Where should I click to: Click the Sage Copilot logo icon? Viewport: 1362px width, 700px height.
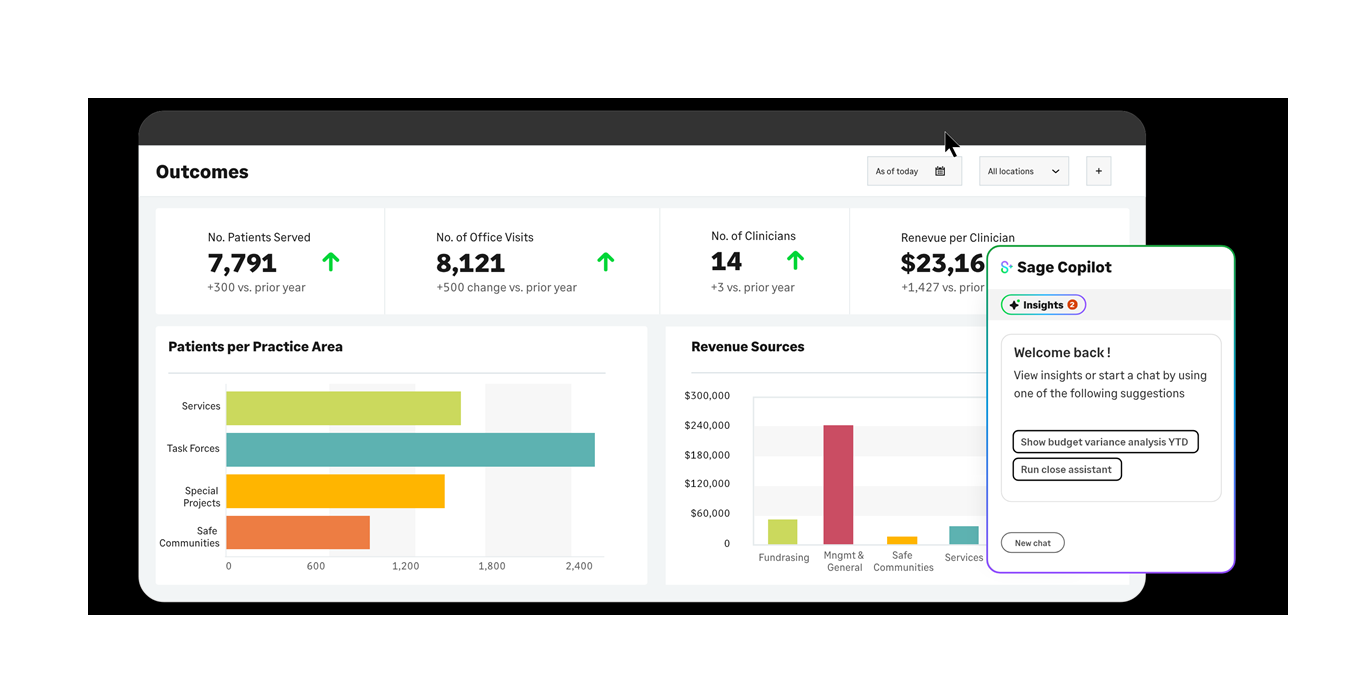click(x=1004, y=266)
